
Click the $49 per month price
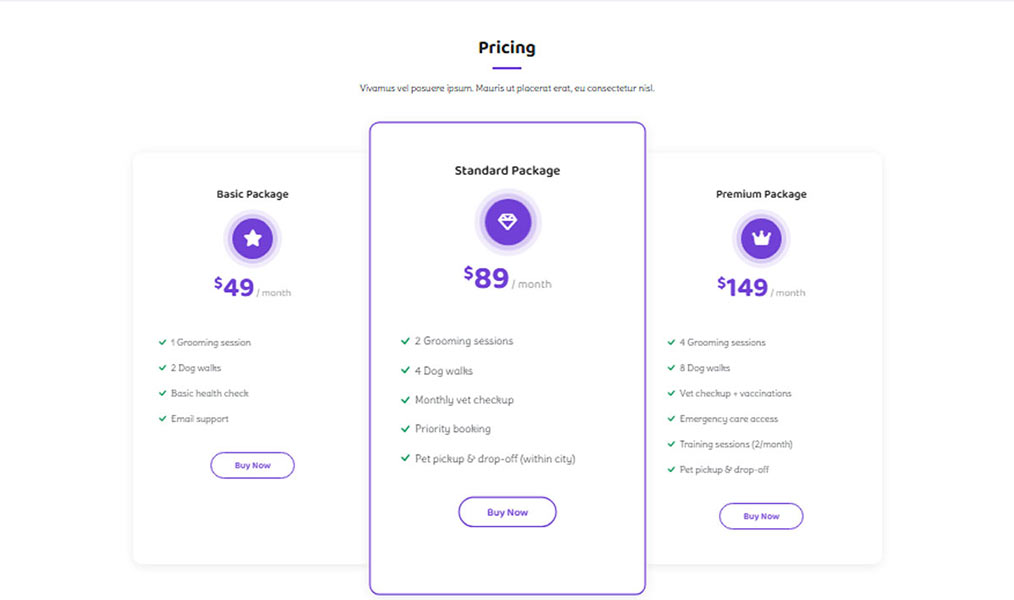253,288
